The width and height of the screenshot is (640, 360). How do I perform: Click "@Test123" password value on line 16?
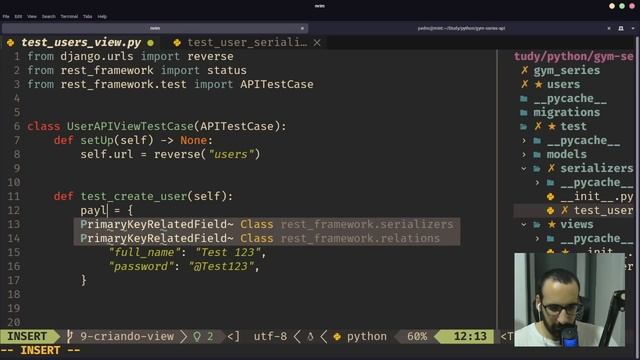pyautogui.click(x=220, y=266)
